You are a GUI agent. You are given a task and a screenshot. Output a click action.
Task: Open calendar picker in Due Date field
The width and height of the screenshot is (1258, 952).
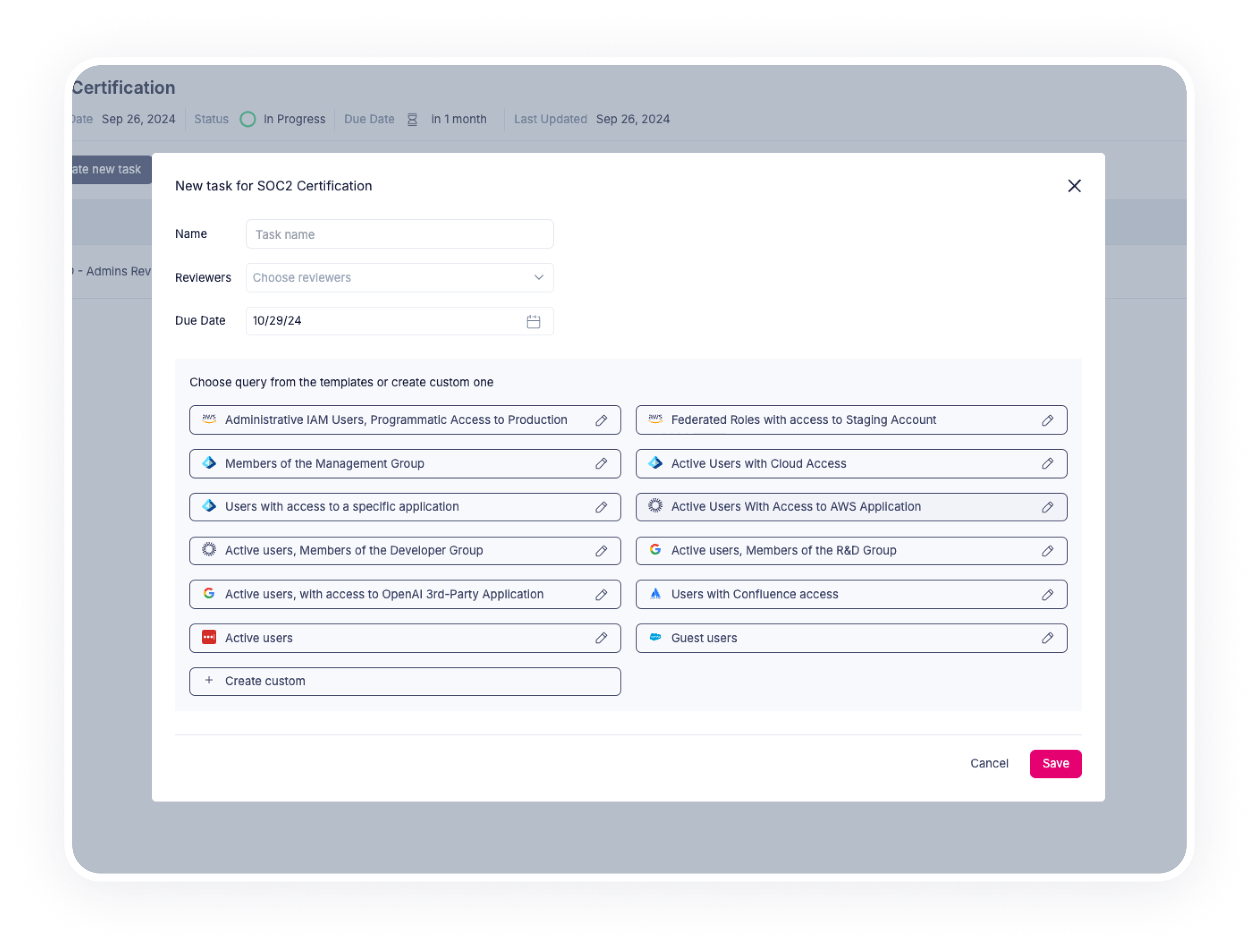click(534, 321)
